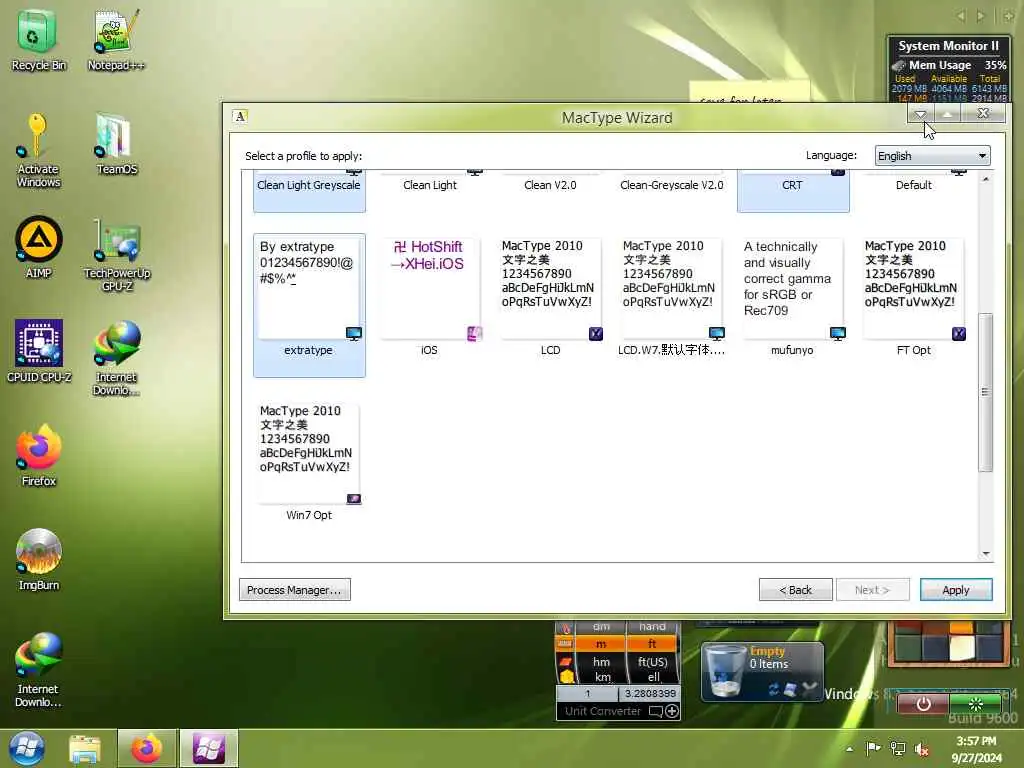
Task: Click the MacType Wizard title icon
Action: tap(240, 116)
